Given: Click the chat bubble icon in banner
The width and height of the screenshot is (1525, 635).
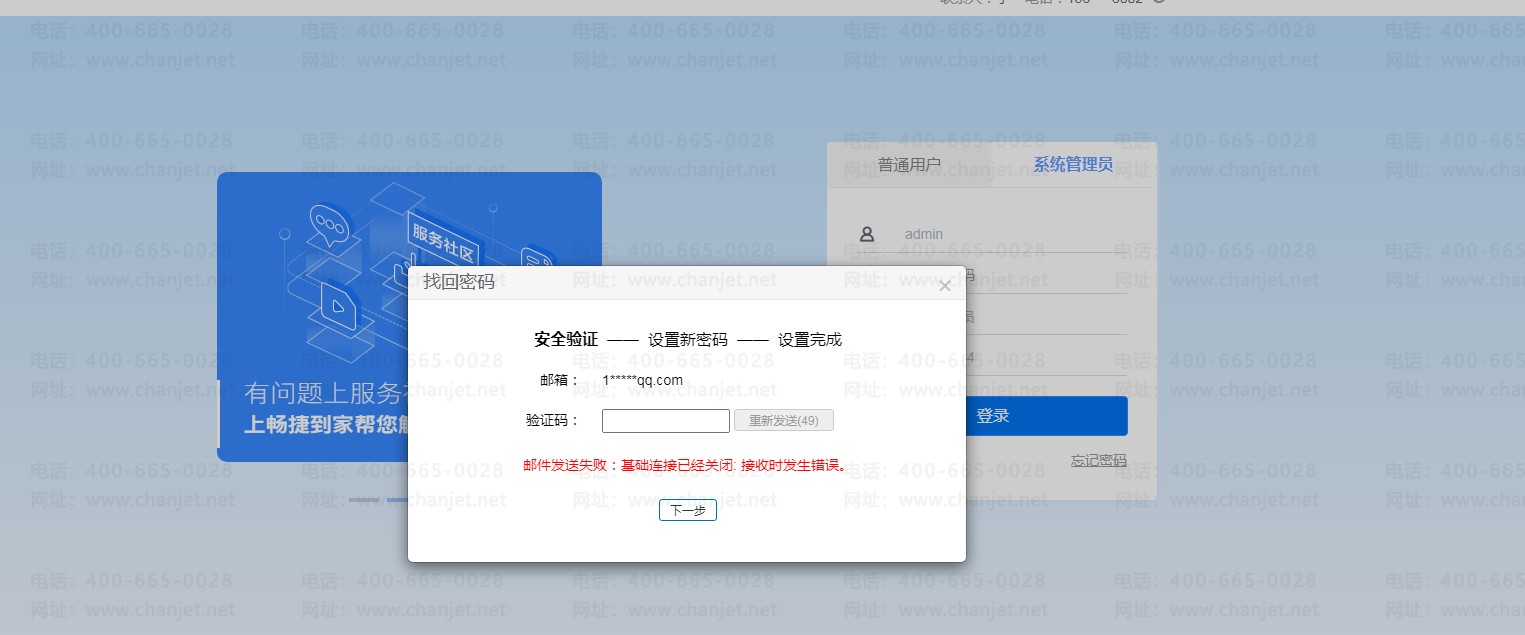Looking at the screenshot, I should [327, 222].
